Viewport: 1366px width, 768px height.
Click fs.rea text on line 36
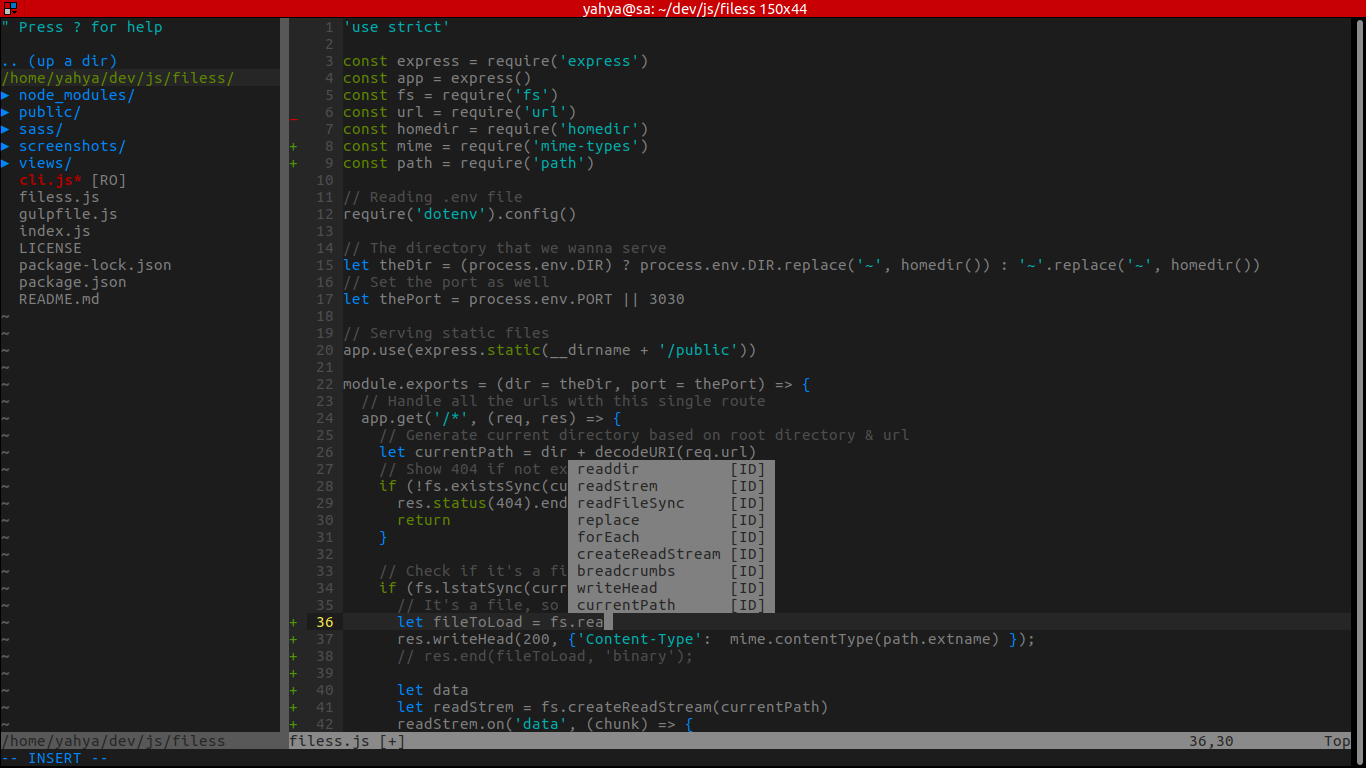point(577,622)
